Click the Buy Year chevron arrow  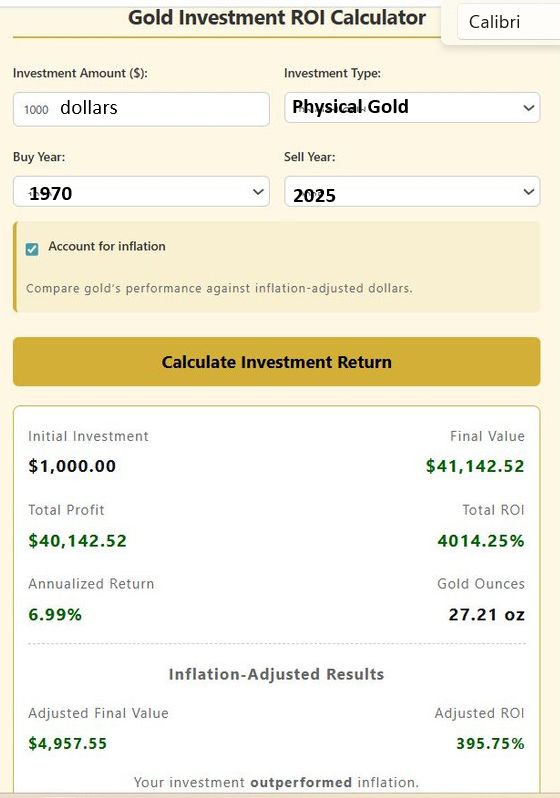(258, 192)
